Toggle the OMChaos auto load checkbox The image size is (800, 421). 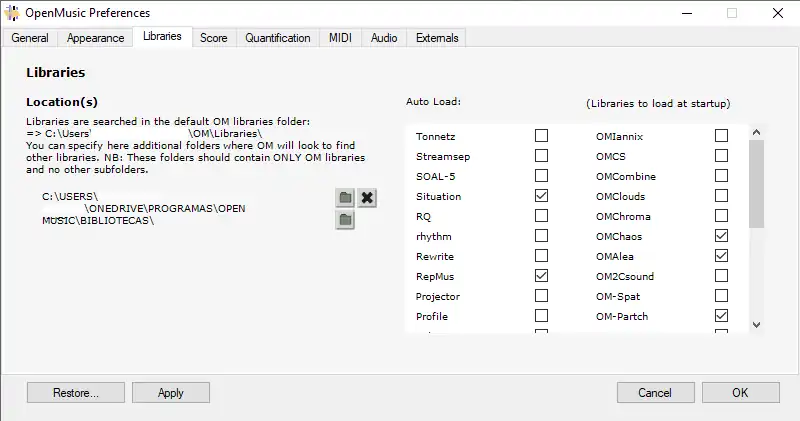point(721,236)
